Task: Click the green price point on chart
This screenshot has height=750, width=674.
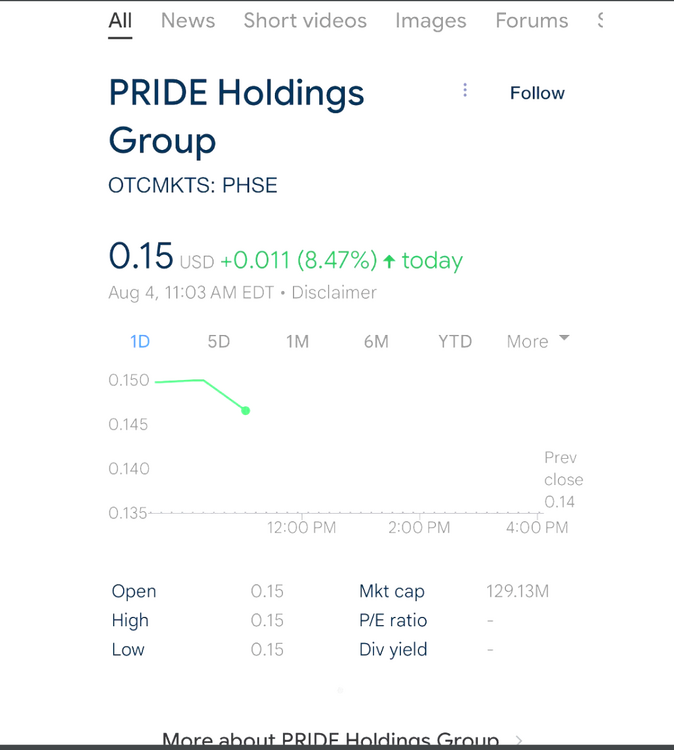Action: 246,410
